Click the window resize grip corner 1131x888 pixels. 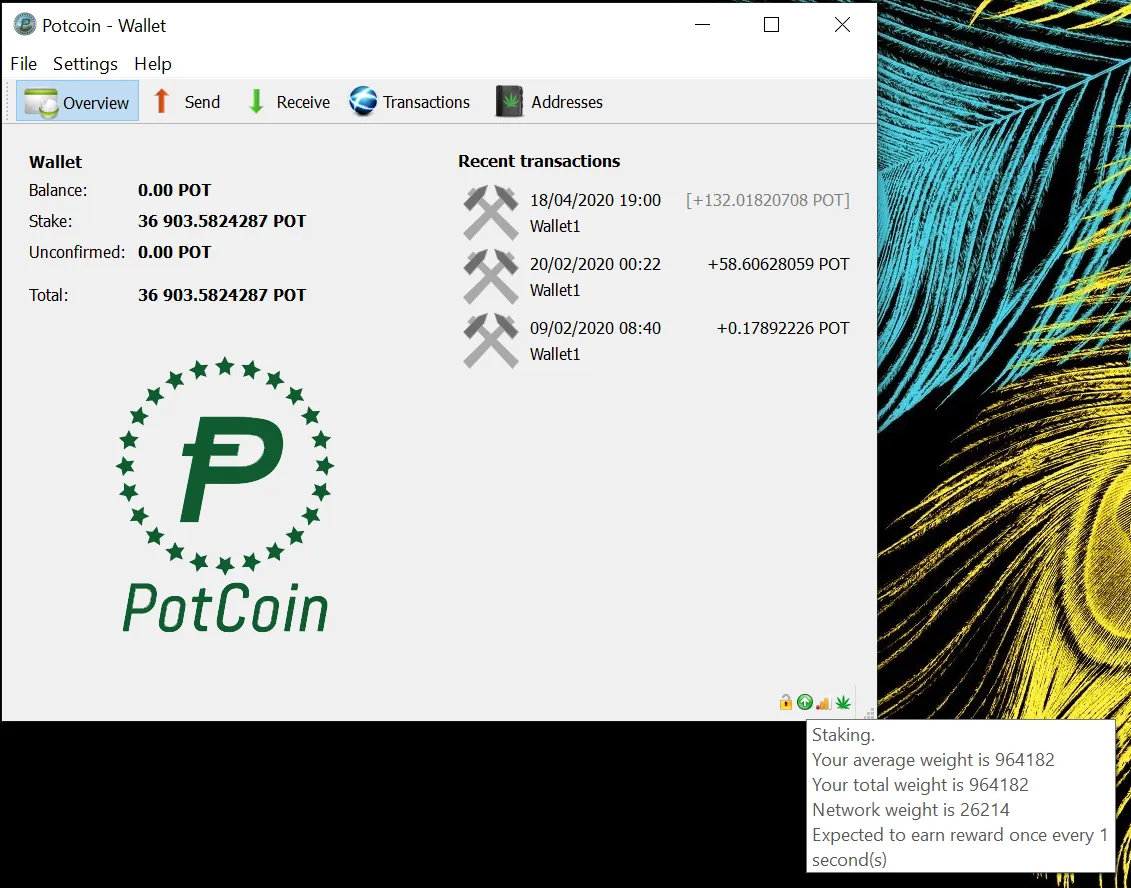click(x=869, y=713)
